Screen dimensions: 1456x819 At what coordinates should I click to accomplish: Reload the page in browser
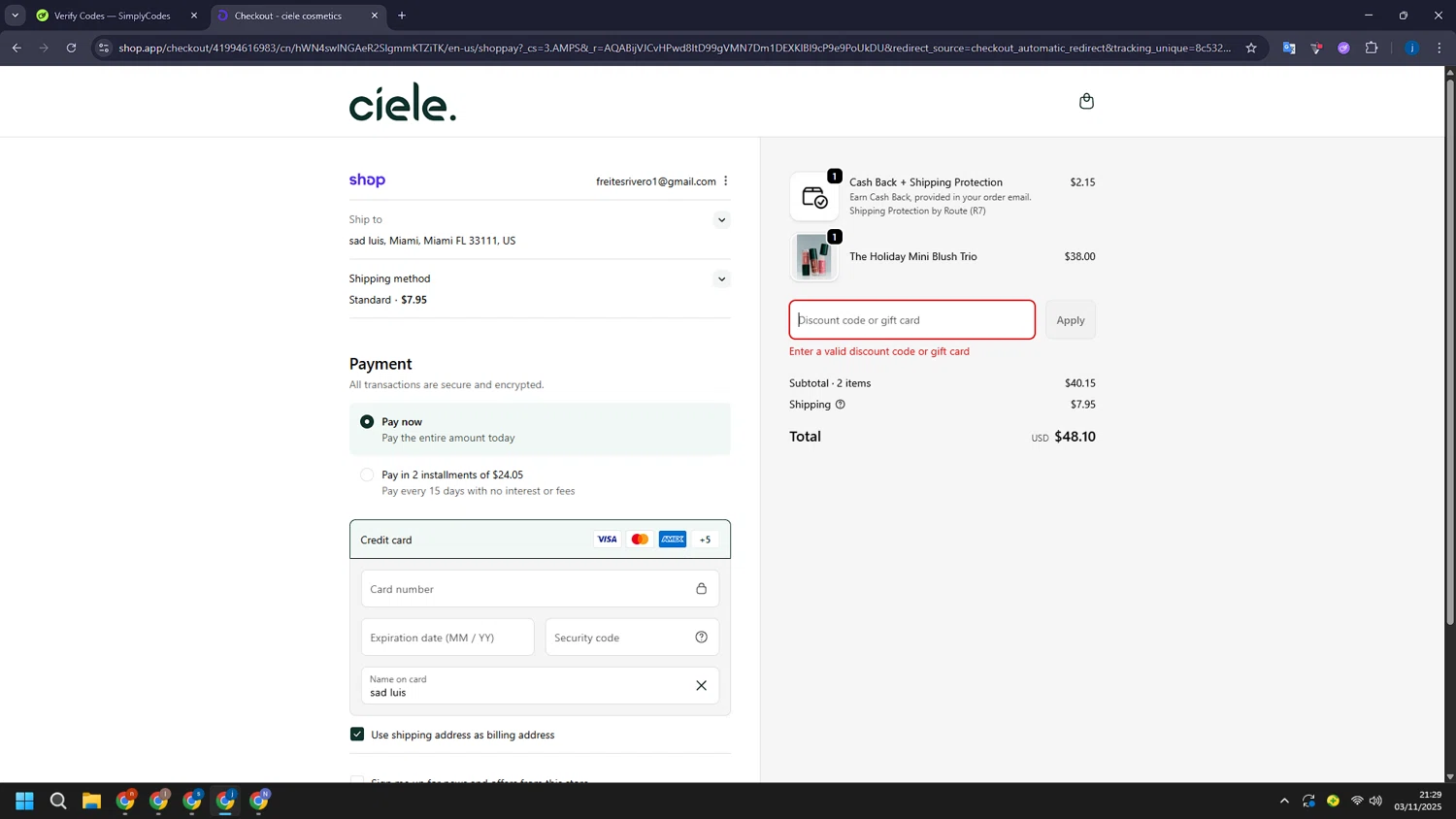click(x=71, y=48)
